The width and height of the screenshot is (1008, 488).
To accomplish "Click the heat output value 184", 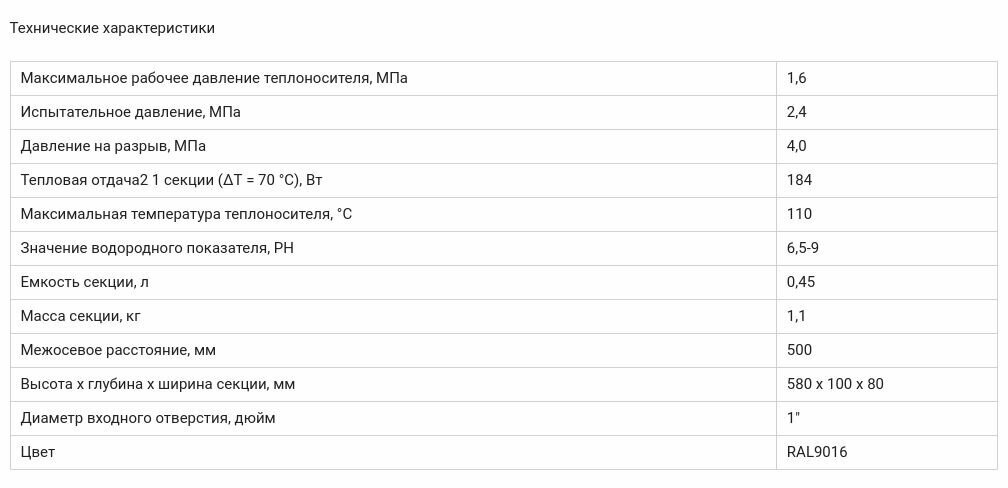I will tap(799, 180).
